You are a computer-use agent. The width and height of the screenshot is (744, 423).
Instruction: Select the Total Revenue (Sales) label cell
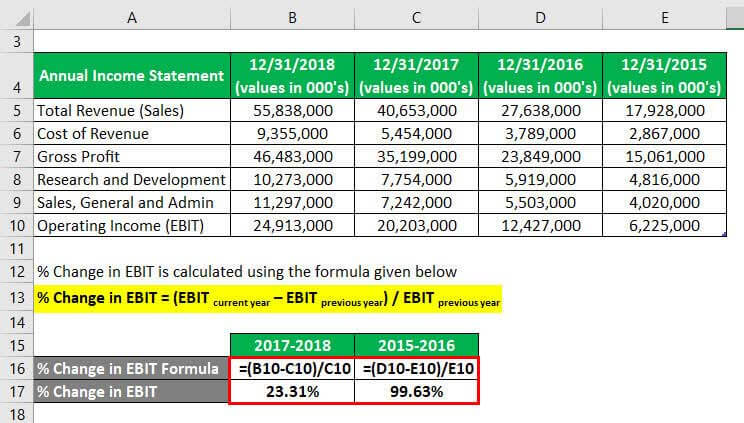click(x=132, y=111)
